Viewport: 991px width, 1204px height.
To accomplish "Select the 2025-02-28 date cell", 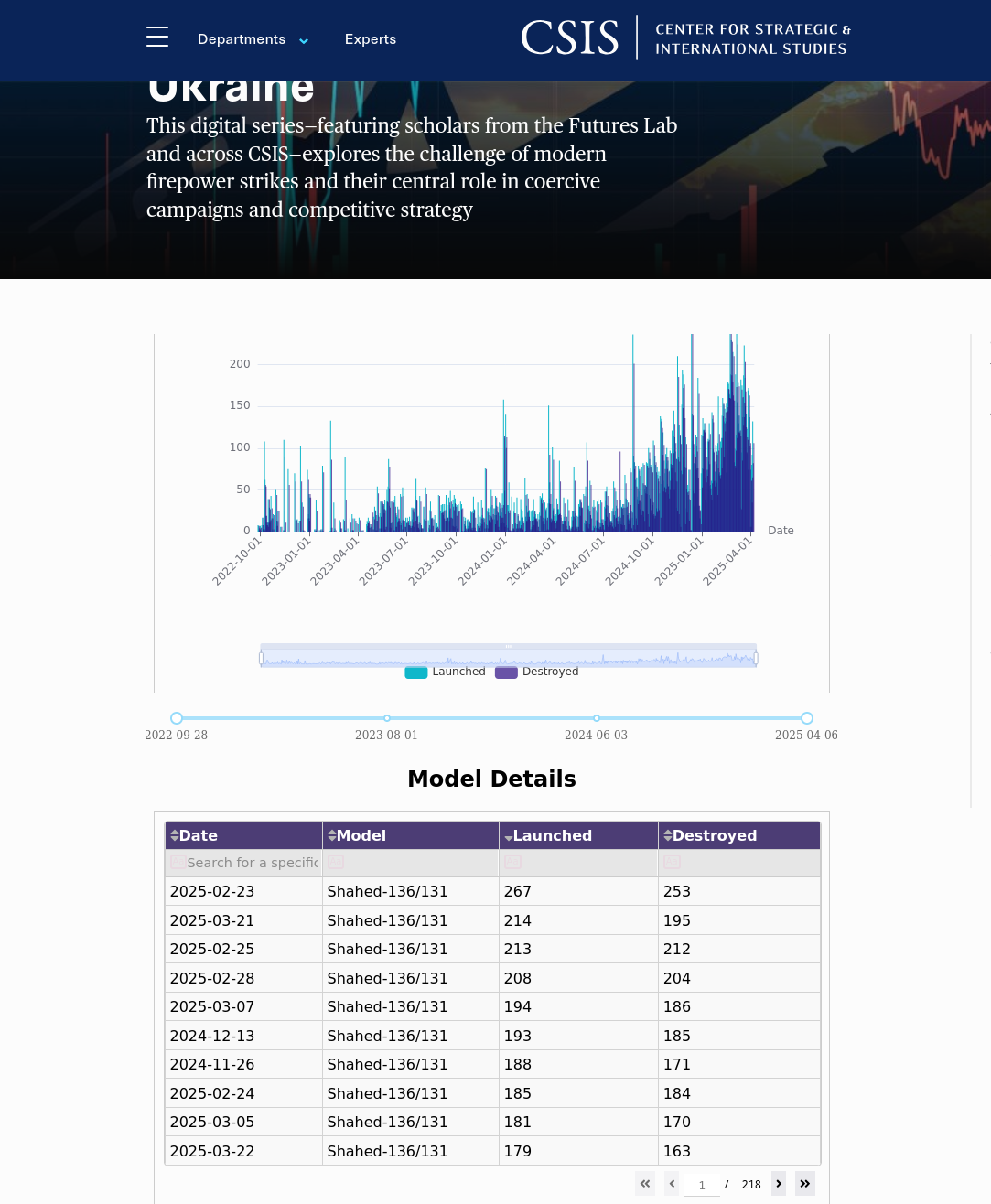I will tap(243, 978).
